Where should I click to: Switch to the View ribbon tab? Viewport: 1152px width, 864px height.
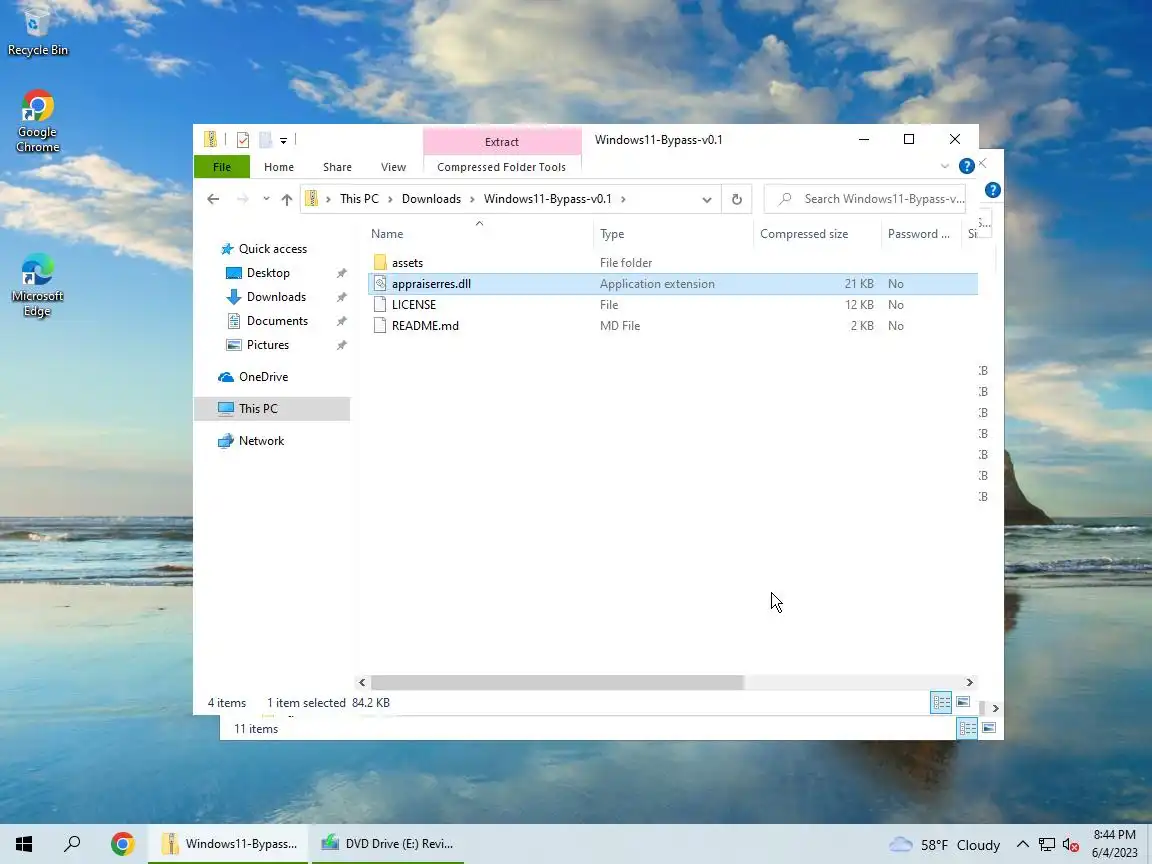click(393, 167)
